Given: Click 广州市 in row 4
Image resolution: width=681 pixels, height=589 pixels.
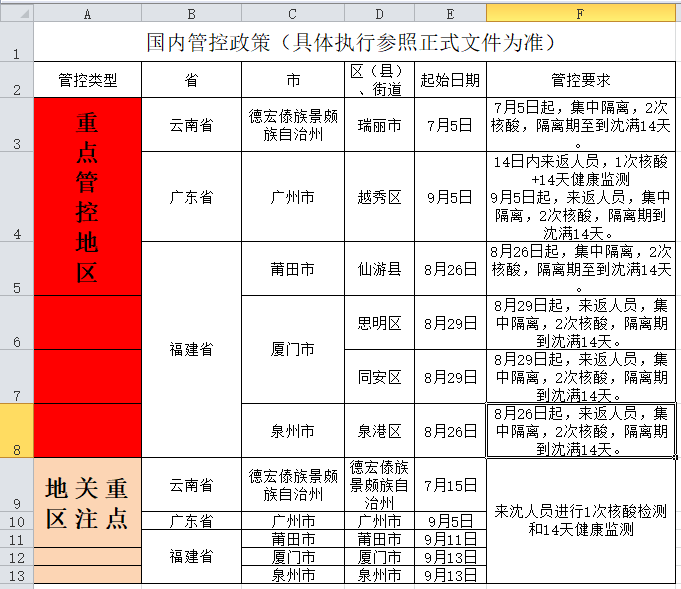Looking at the screenshot, I should tap(293, 196).
